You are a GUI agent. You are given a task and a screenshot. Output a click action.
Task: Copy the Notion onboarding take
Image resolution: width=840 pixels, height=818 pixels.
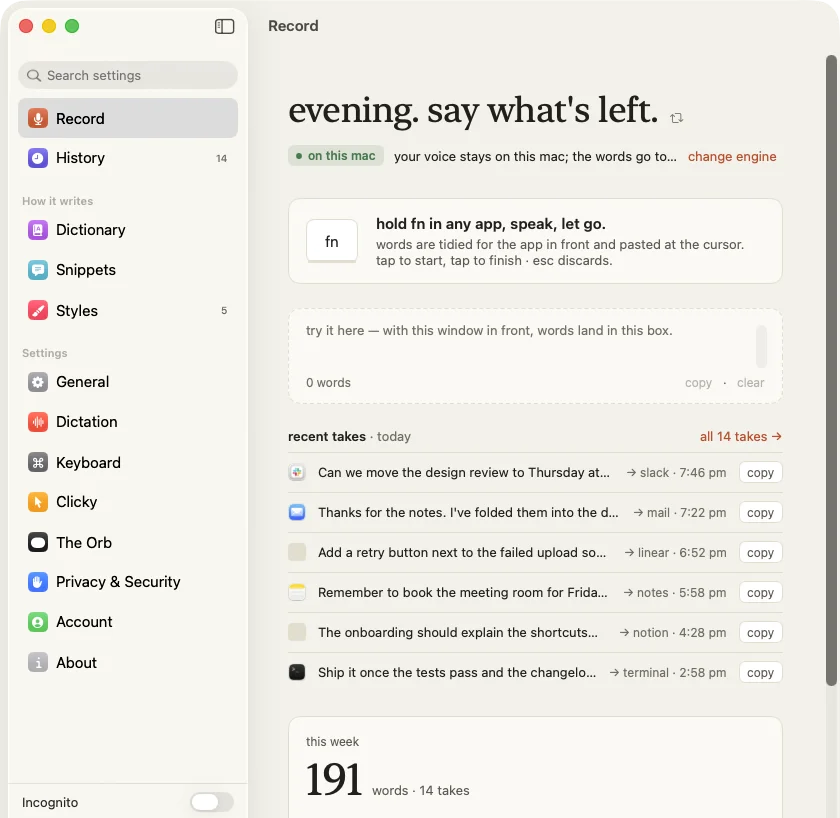click(760, 632)
